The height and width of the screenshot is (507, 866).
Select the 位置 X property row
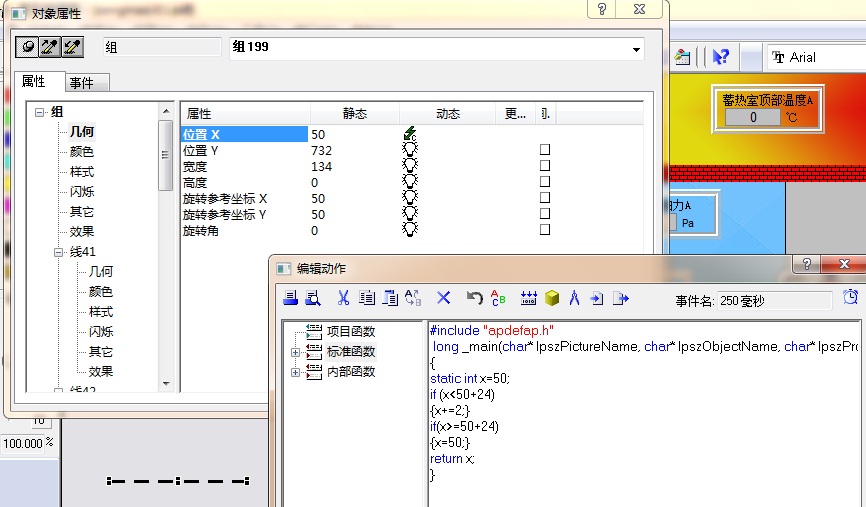click(244, 134)
